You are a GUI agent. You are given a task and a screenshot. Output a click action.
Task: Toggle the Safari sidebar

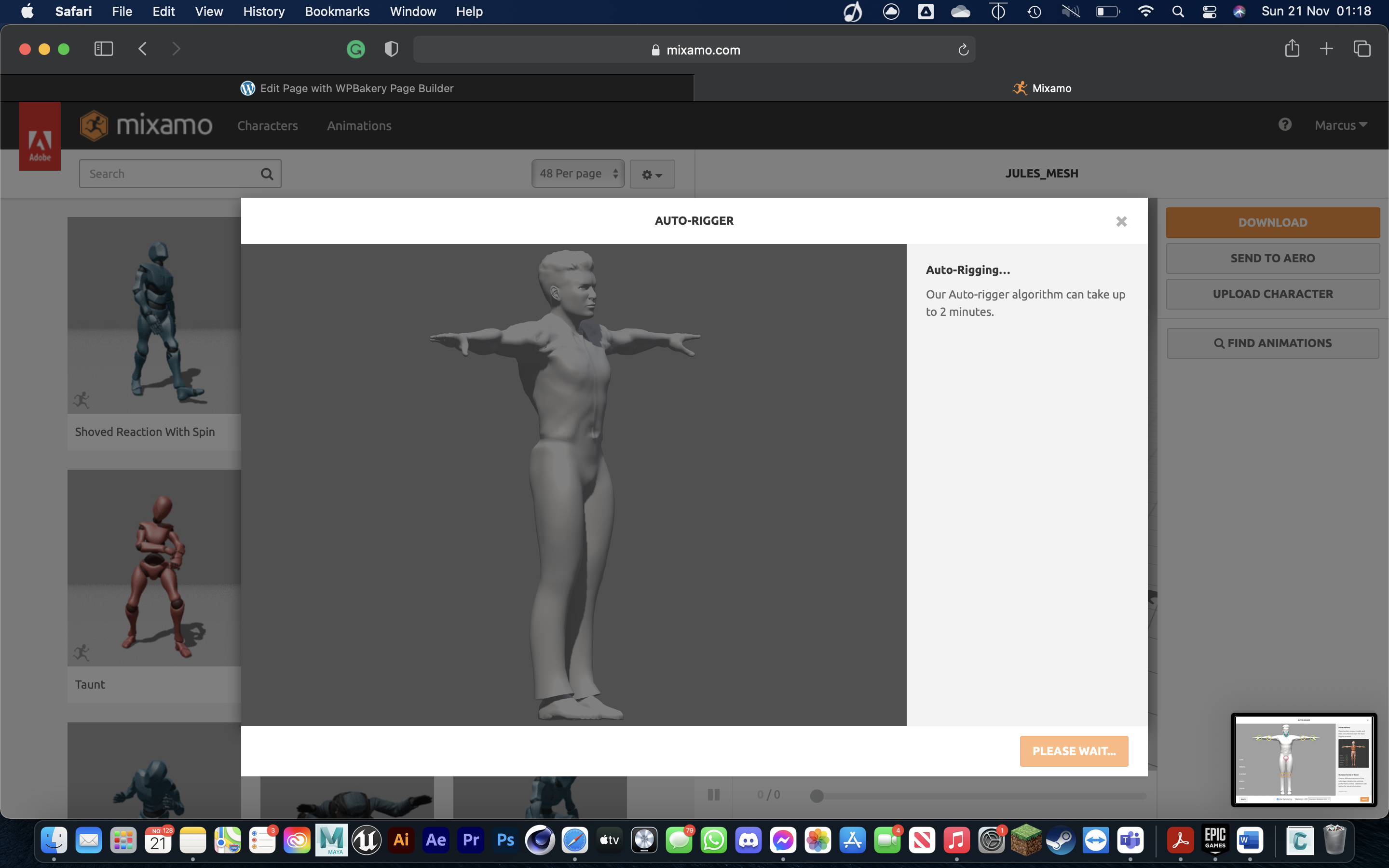pyautogui.click(x=103, y=49)
